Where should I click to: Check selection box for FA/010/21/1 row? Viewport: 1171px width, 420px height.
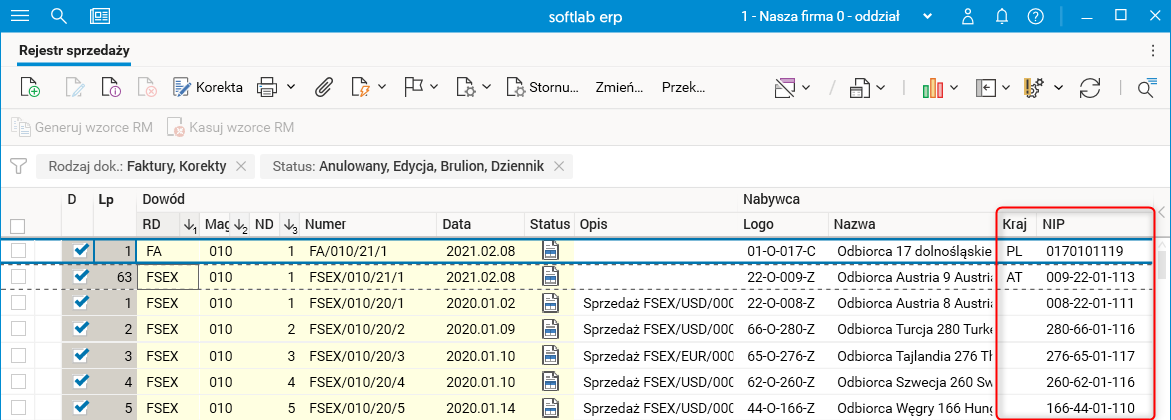pos(18,250)
